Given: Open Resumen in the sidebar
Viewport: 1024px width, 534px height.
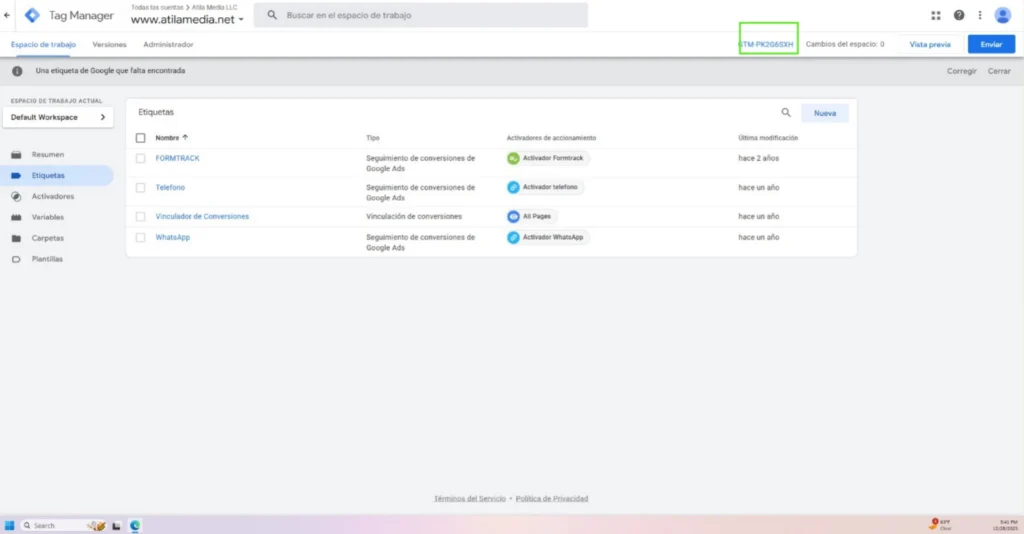Looking at the screenshot, I should tap(48, 155).
